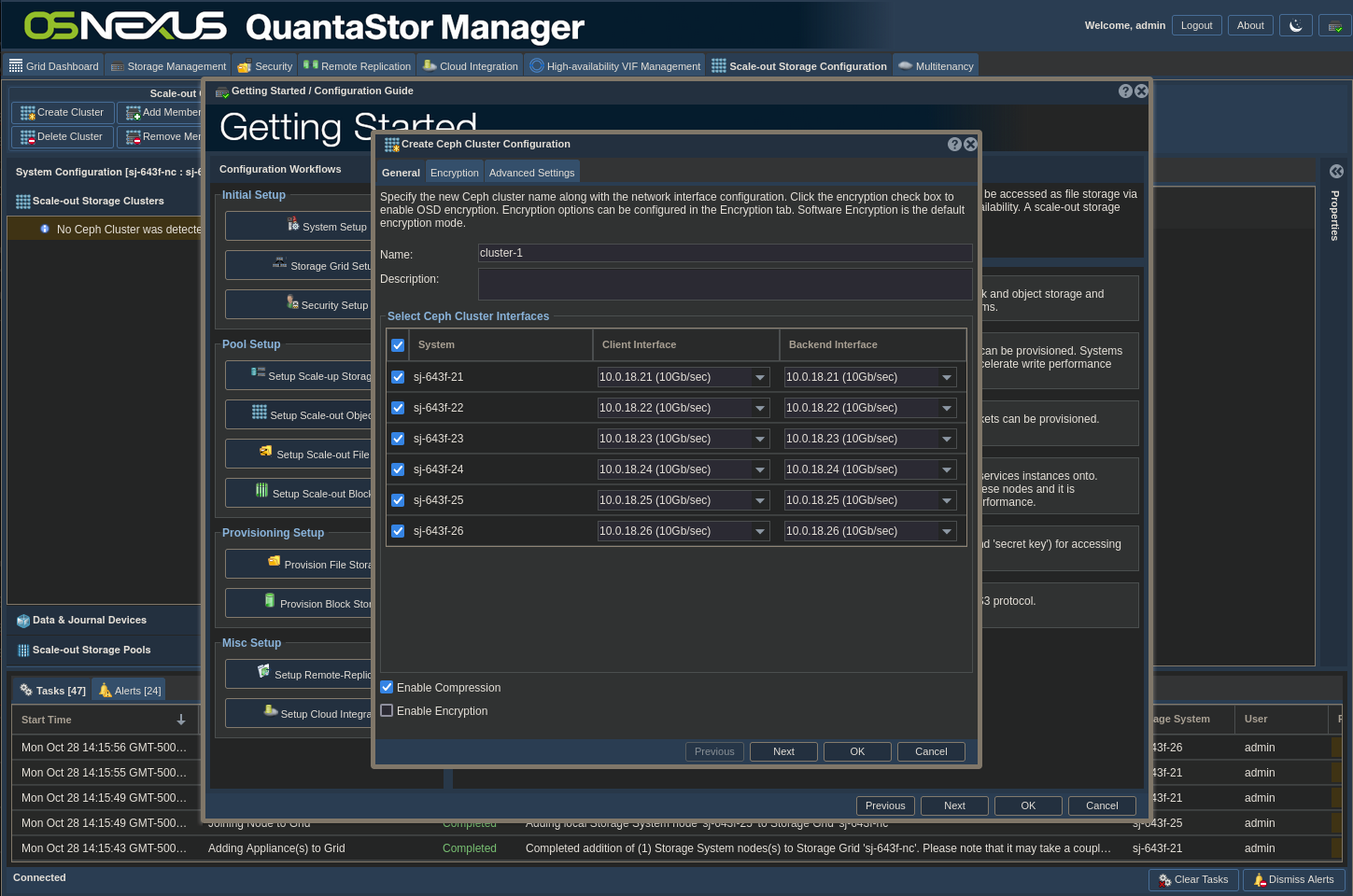1353x896 pixels.
Task: Open help in Create Ceph Cluster dialog
Action: [954, 145]
